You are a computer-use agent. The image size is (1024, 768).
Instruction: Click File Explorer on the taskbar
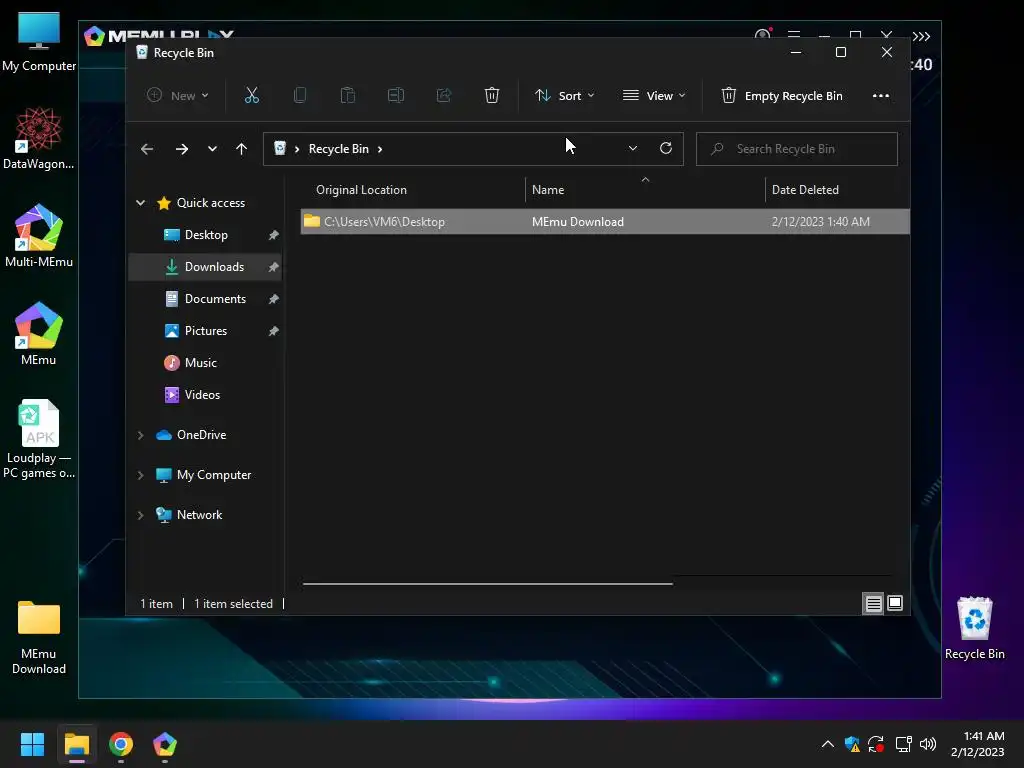tap(76, 744)
